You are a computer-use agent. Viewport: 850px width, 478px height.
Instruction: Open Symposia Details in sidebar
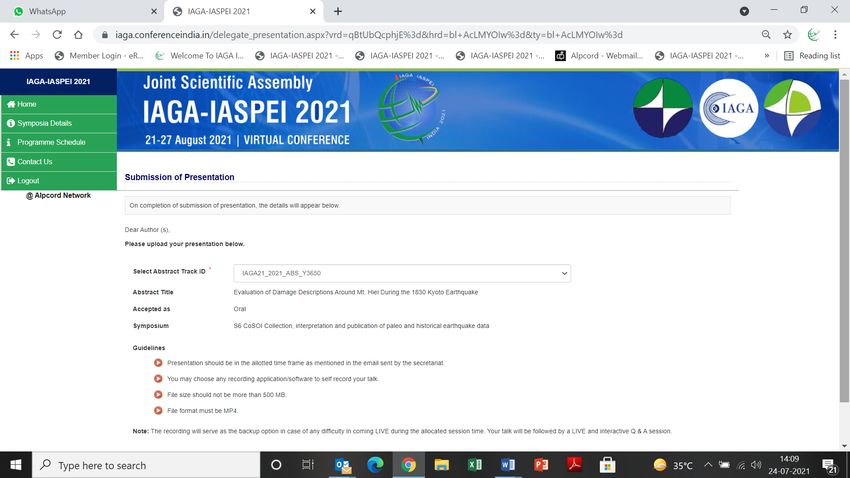(59, 123)
